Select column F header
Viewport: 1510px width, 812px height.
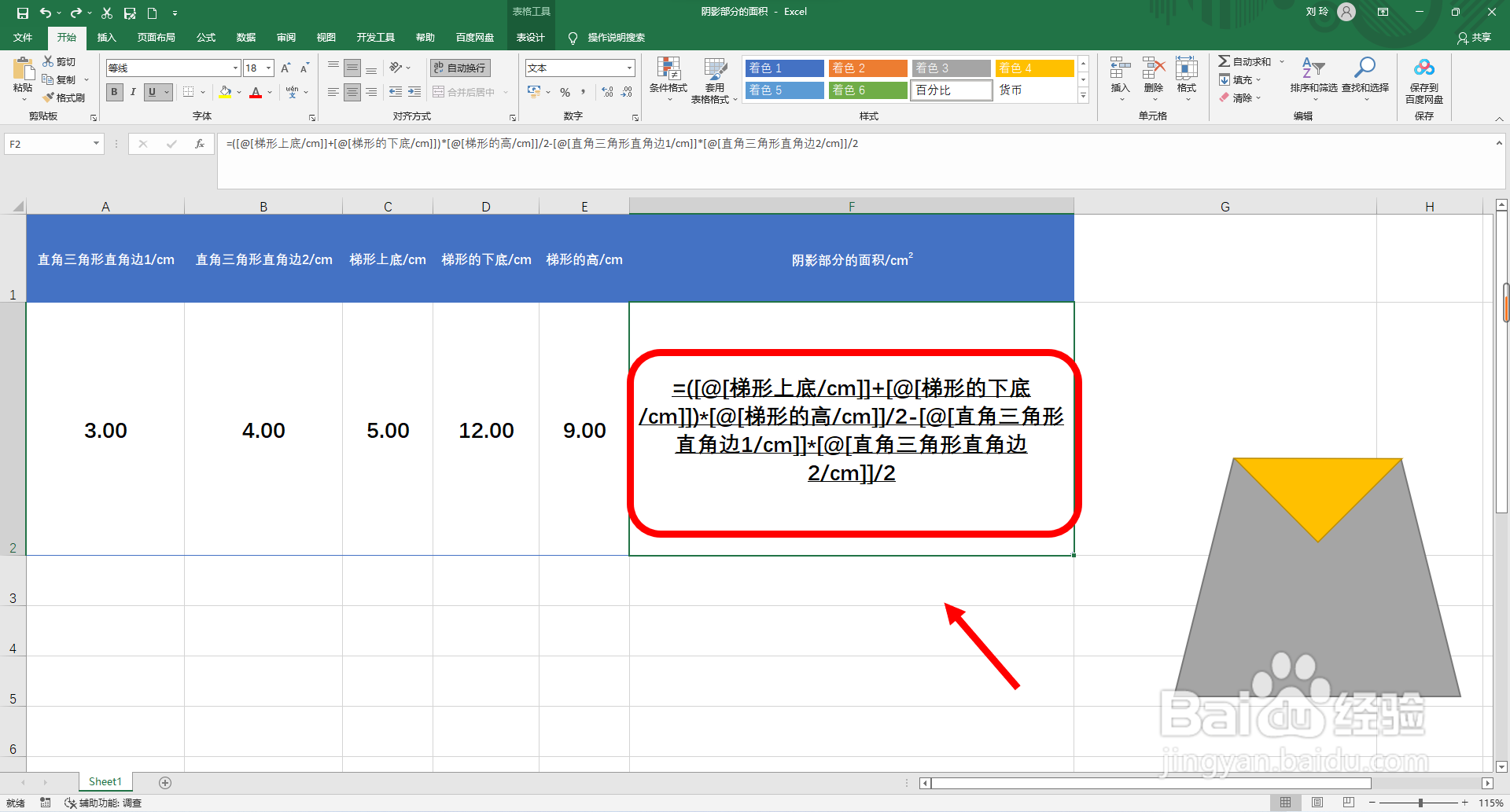(x=852, y=206)
